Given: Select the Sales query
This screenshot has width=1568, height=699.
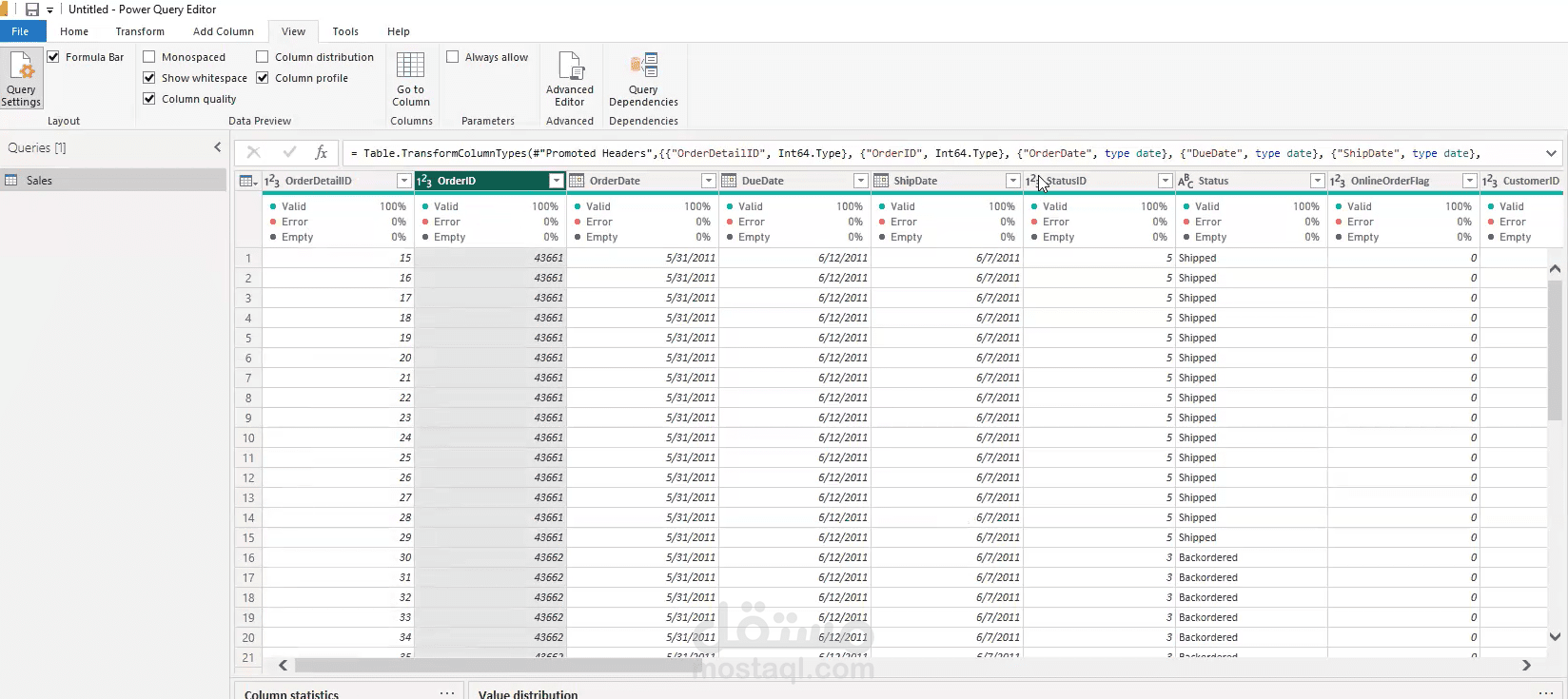Looking at the screenshot, I should coord(113,180).
